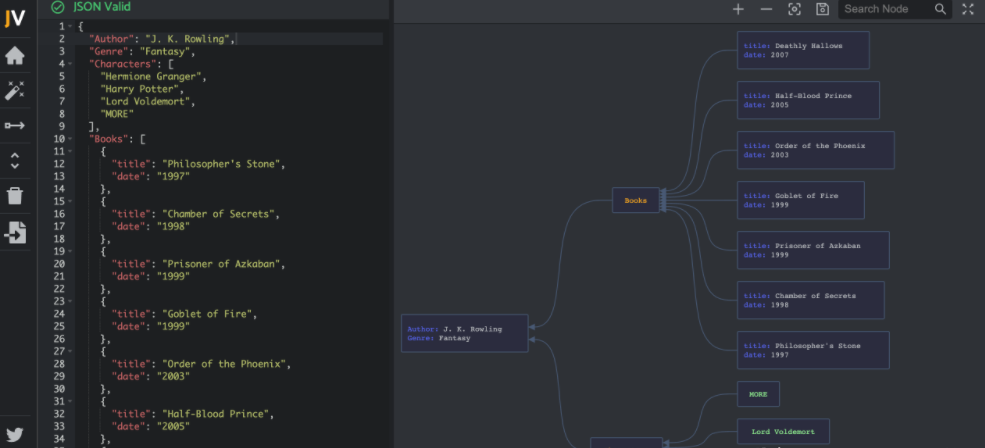985x448 pixels.
Task: Save the graph using the floppy disk icon
Action: coord(822,9)
